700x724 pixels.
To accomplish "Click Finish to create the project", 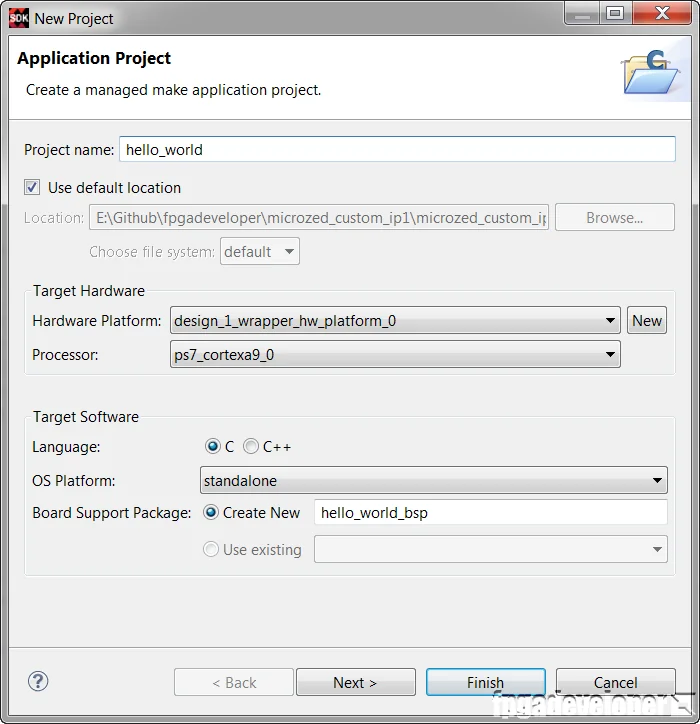I will pos(486,682).
